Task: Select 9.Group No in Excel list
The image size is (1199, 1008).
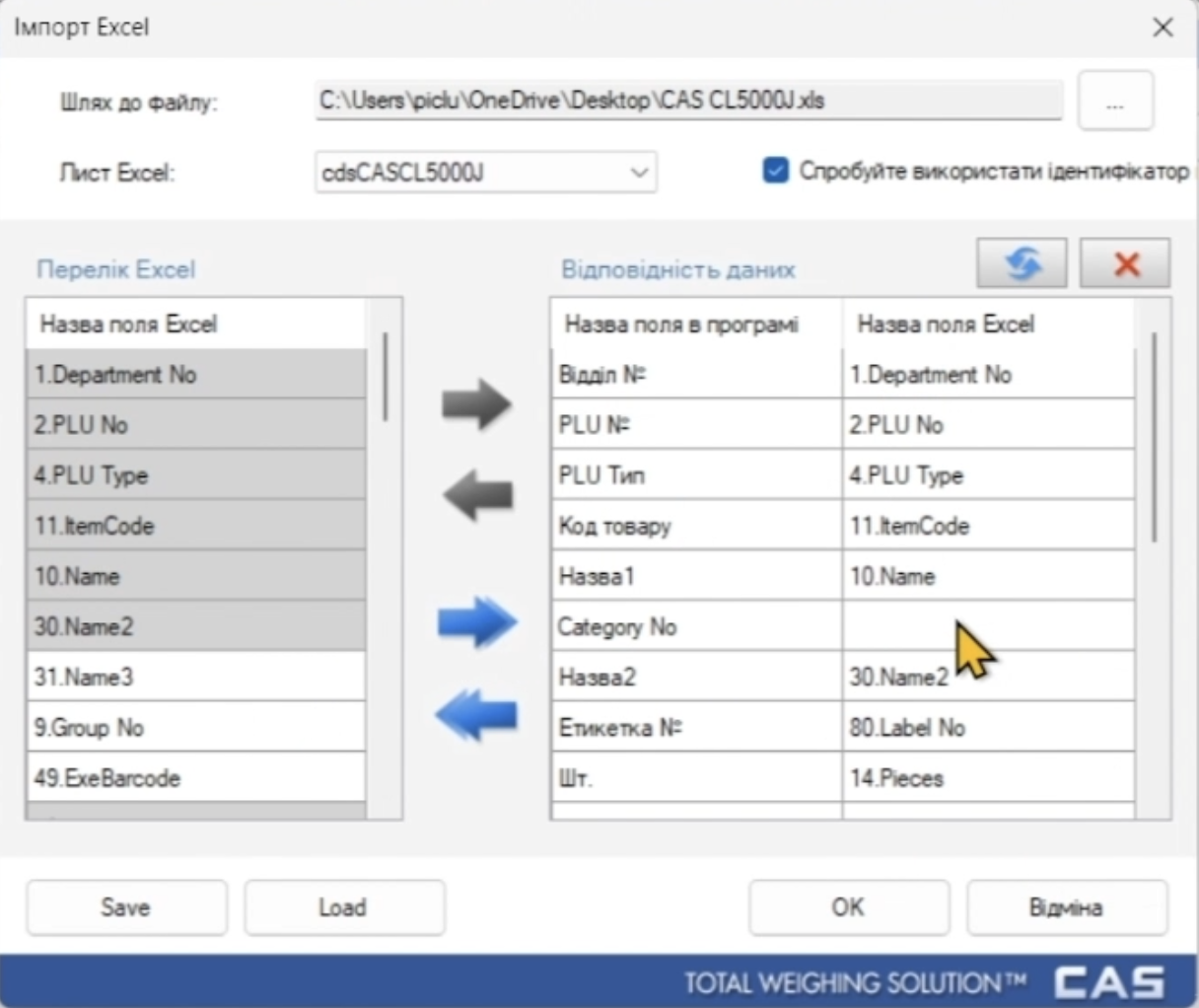Action: click(195, 728)
